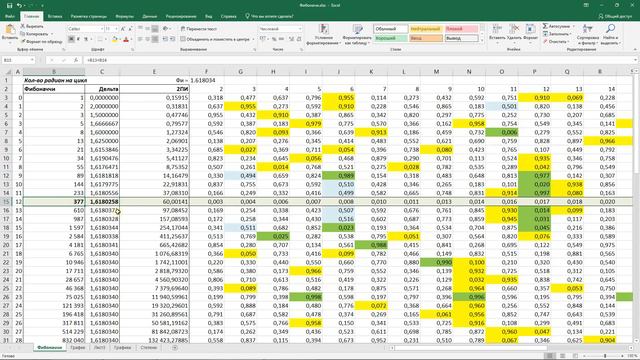Apply percent style format
640x360 pixels.
[274, 39]
